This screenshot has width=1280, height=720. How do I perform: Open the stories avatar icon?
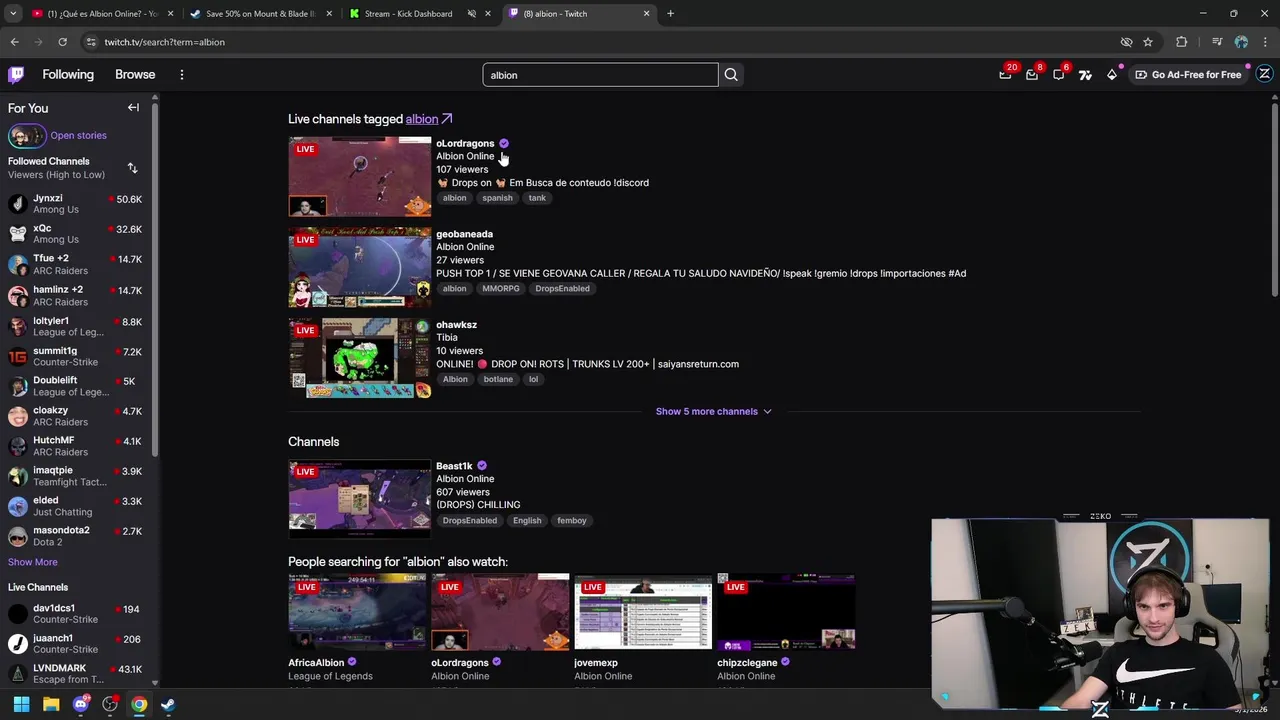pyautogui.click(x=26, y=135)
